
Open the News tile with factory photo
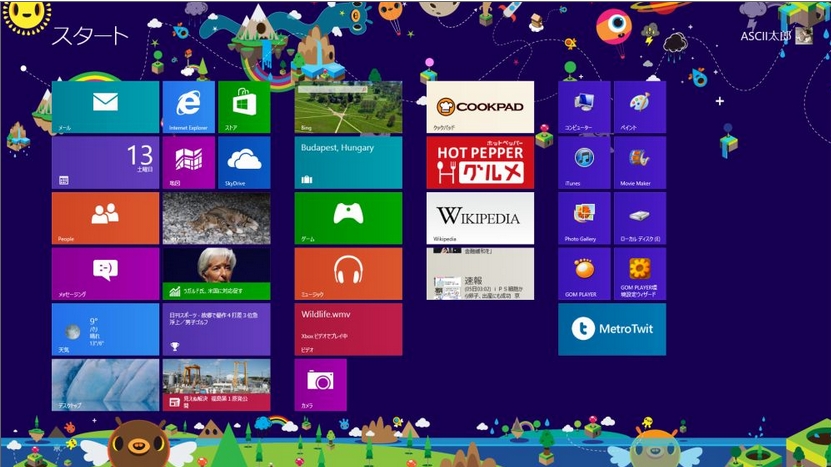[x=216, y=385]
